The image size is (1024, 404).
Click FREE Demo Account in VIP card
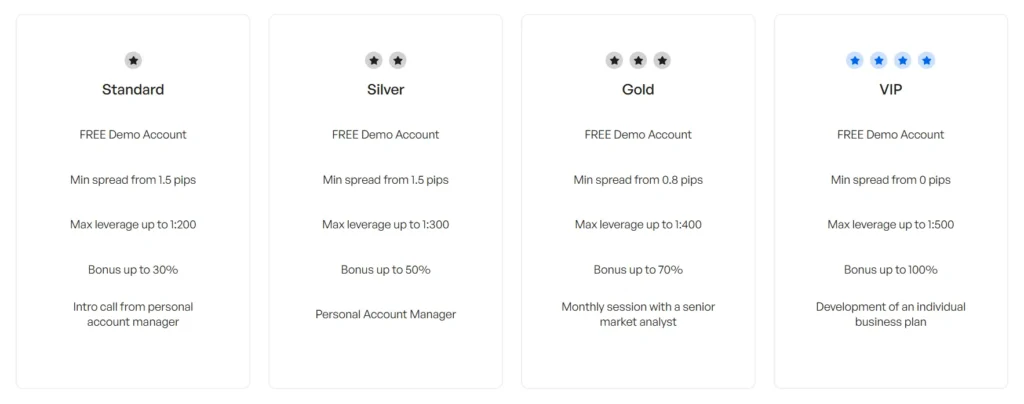pyautogui.click(x=891, y=135)
